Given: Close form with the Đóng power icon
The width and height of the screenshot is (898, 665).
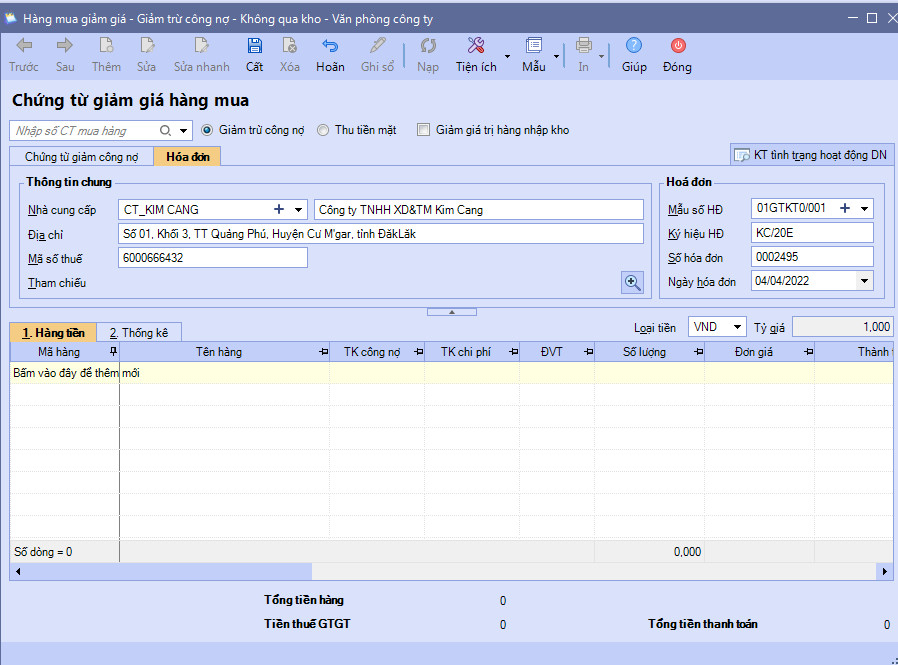Looking at the screenshot, I should [x=678, y=45].
